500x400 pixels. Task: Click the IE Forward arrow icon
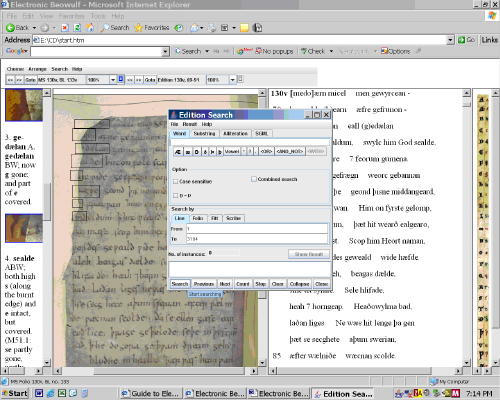click(45, 28)
